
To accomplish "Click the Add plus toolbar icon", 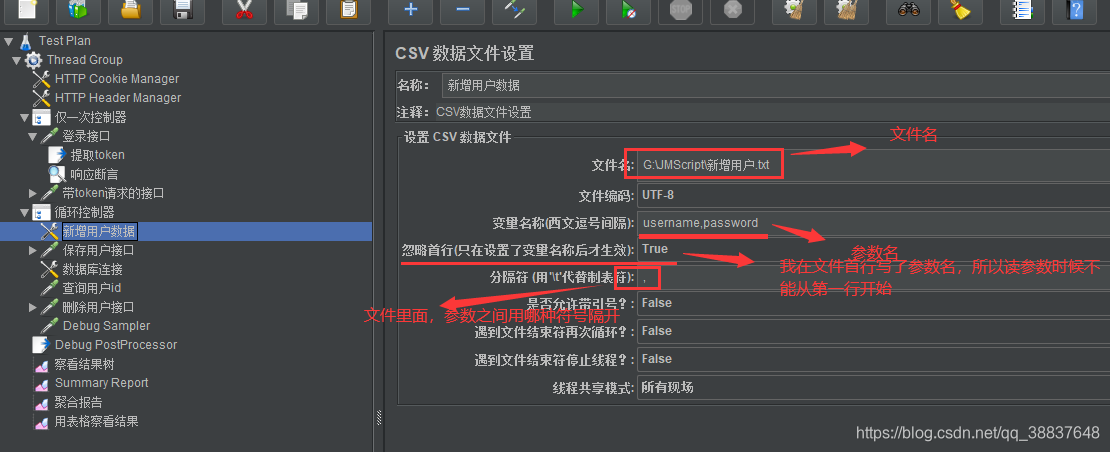I will 410,10.
